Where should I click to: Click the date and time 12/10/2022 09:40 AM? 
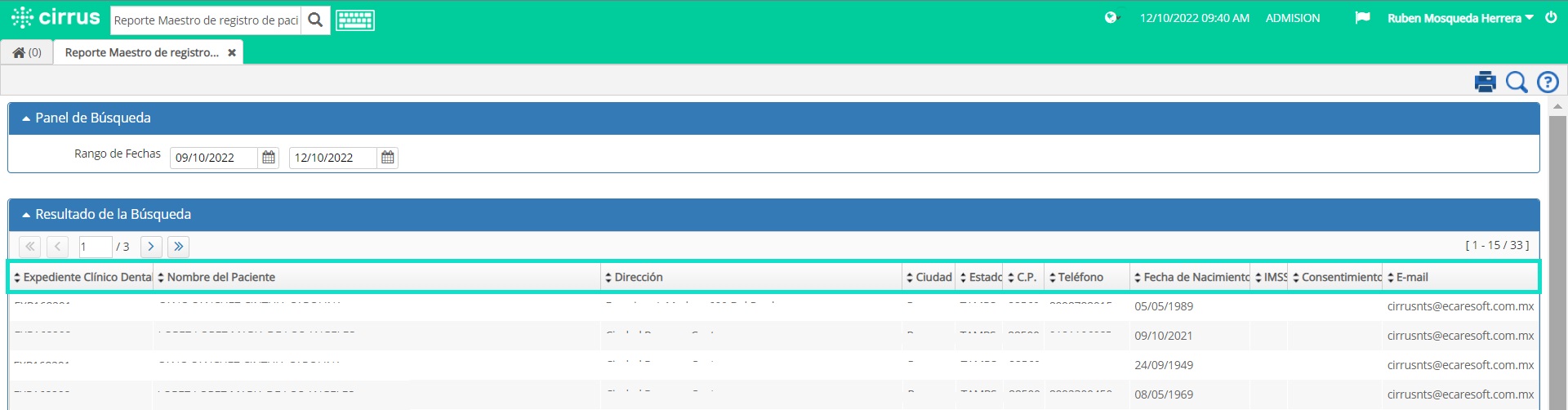(1195, 18)
